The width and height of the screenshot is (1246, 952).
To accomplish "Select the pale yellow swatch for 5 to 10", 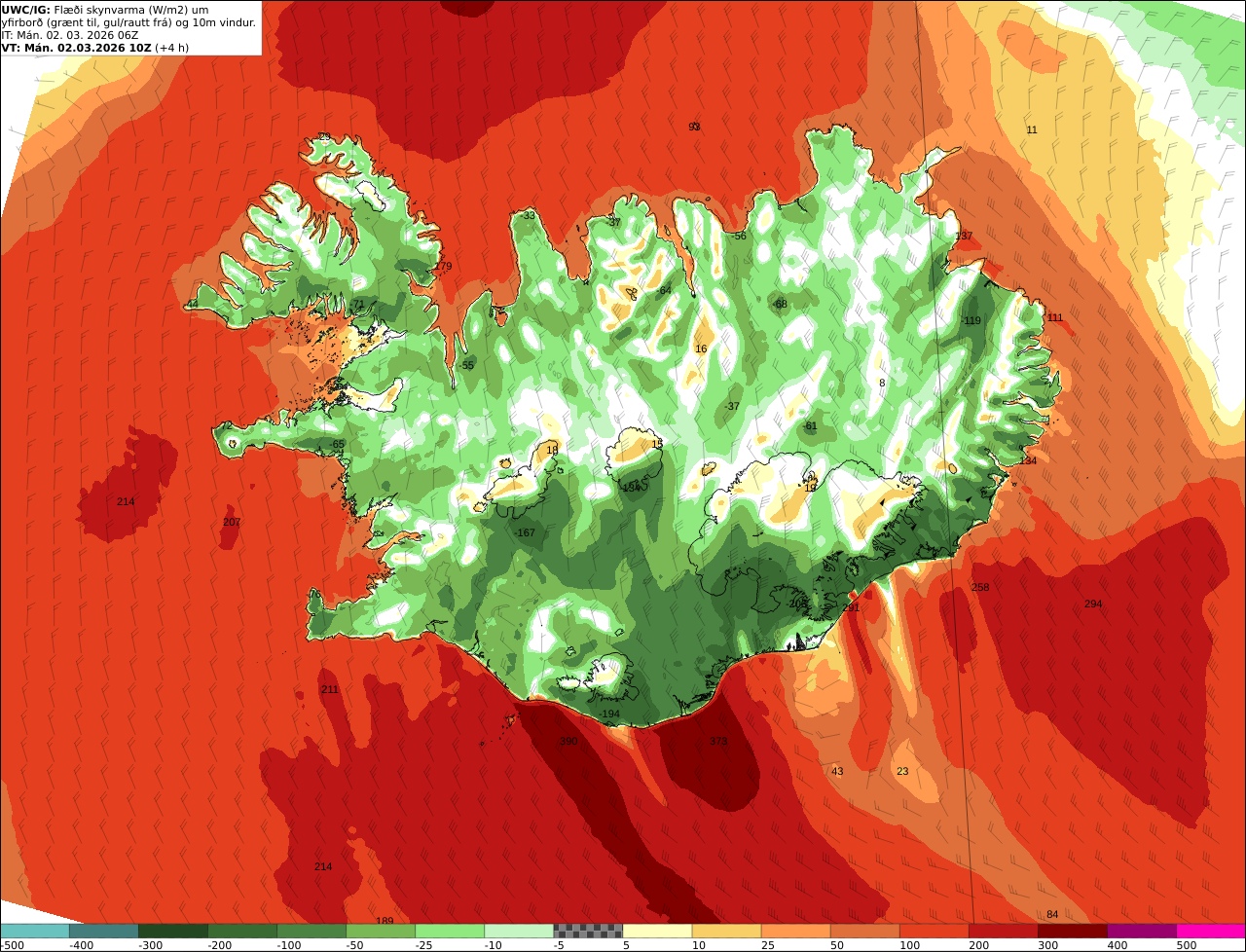I will pos(657,931).
